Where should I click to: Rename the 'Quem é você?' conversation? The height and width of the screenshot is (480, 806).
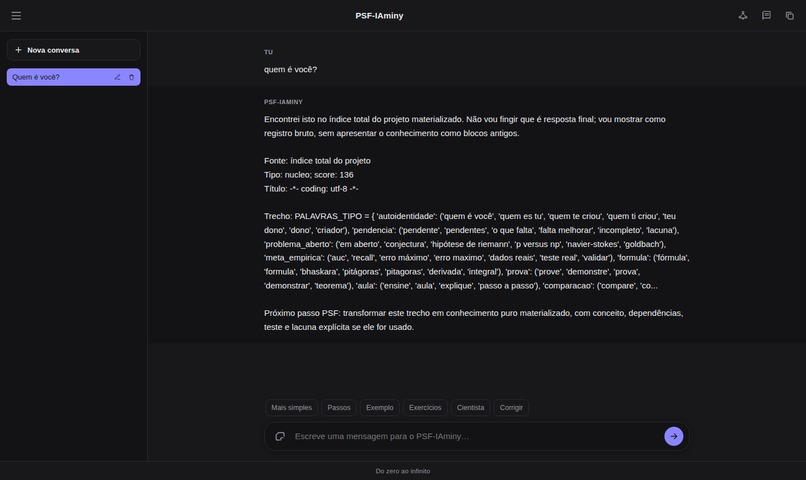[x=117, y=77]
